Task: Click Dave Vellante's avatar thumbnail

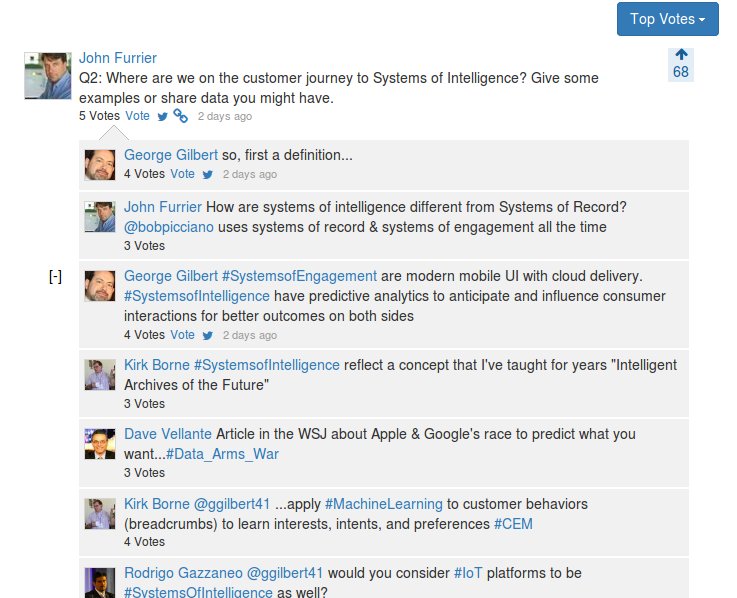Action: coord(100,444)
